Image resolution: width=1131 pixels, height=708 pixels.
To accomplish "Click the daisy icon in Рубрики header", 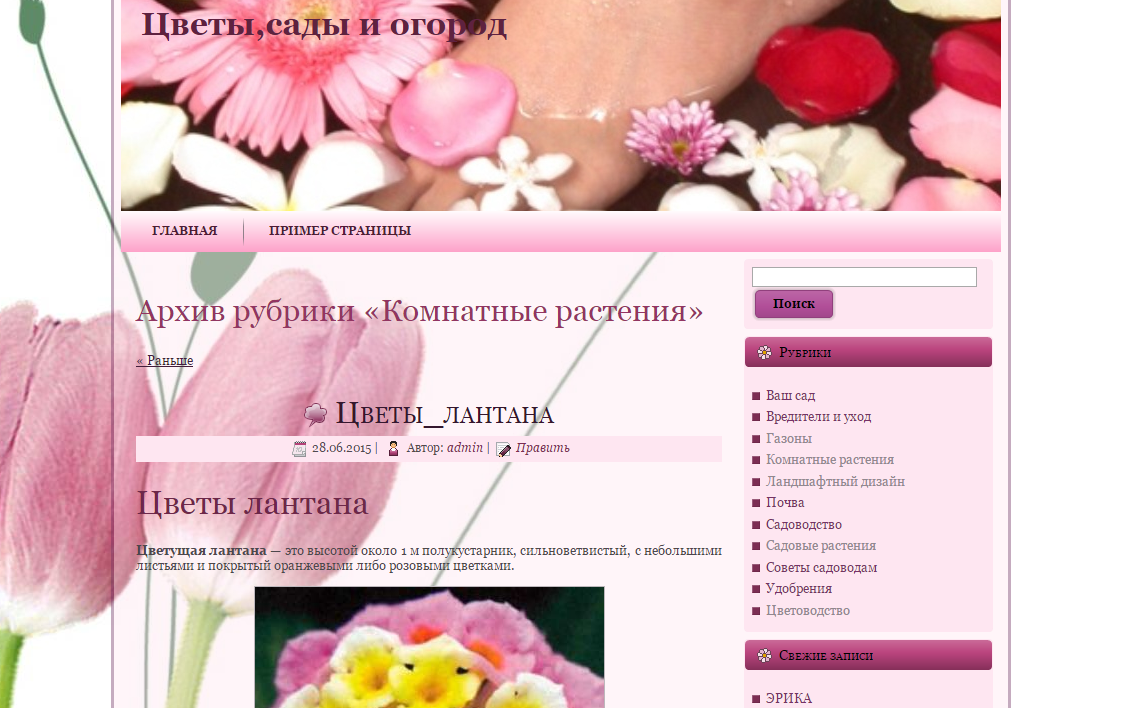I will click(764, 353).
